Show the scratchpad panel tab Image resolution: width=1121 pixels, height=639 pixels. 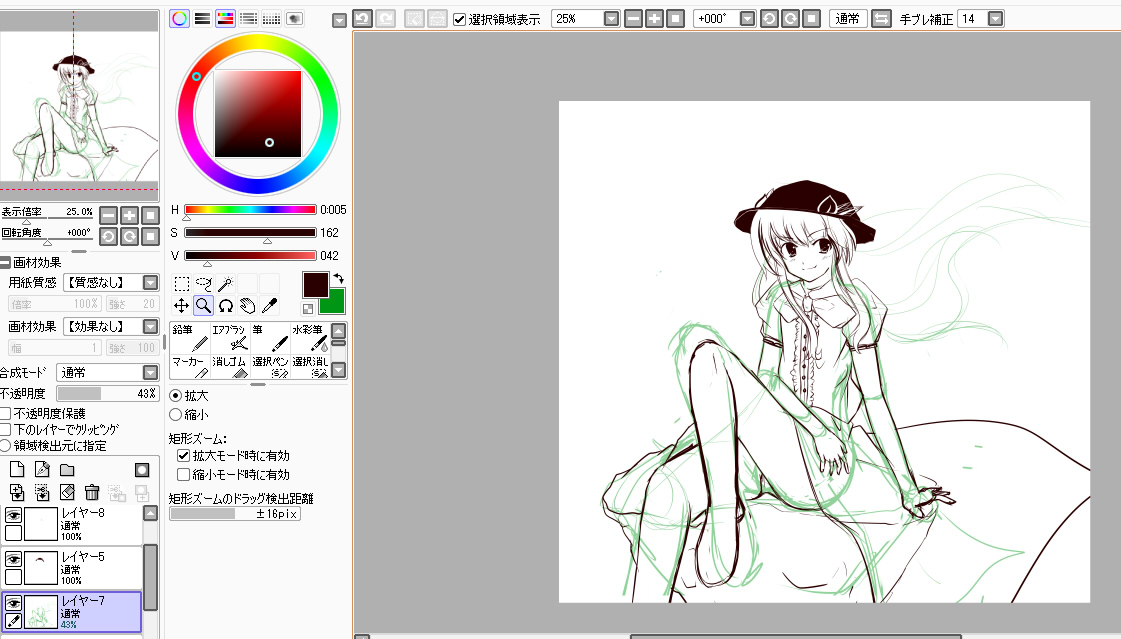294,19
